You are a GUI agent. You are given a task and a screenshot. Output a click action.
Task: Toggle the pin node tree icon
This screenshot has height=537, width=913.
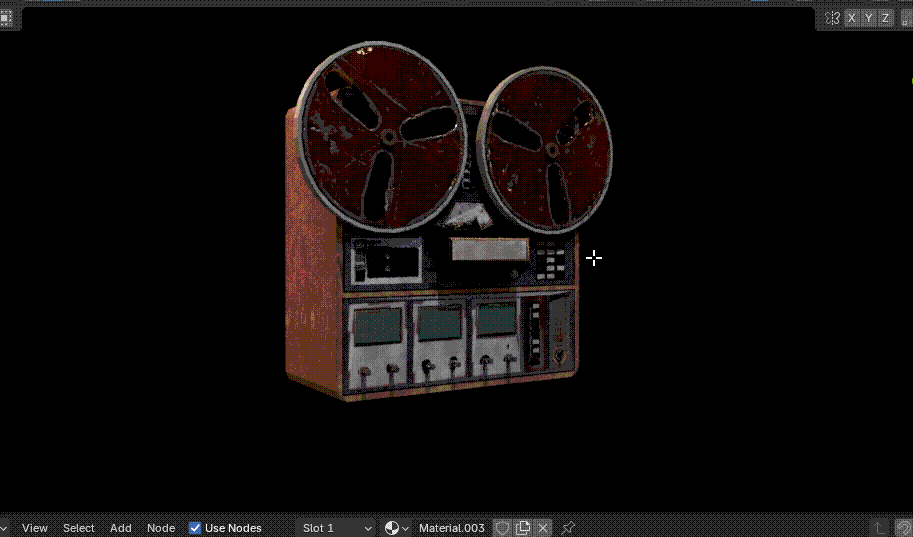coord(568,528)
